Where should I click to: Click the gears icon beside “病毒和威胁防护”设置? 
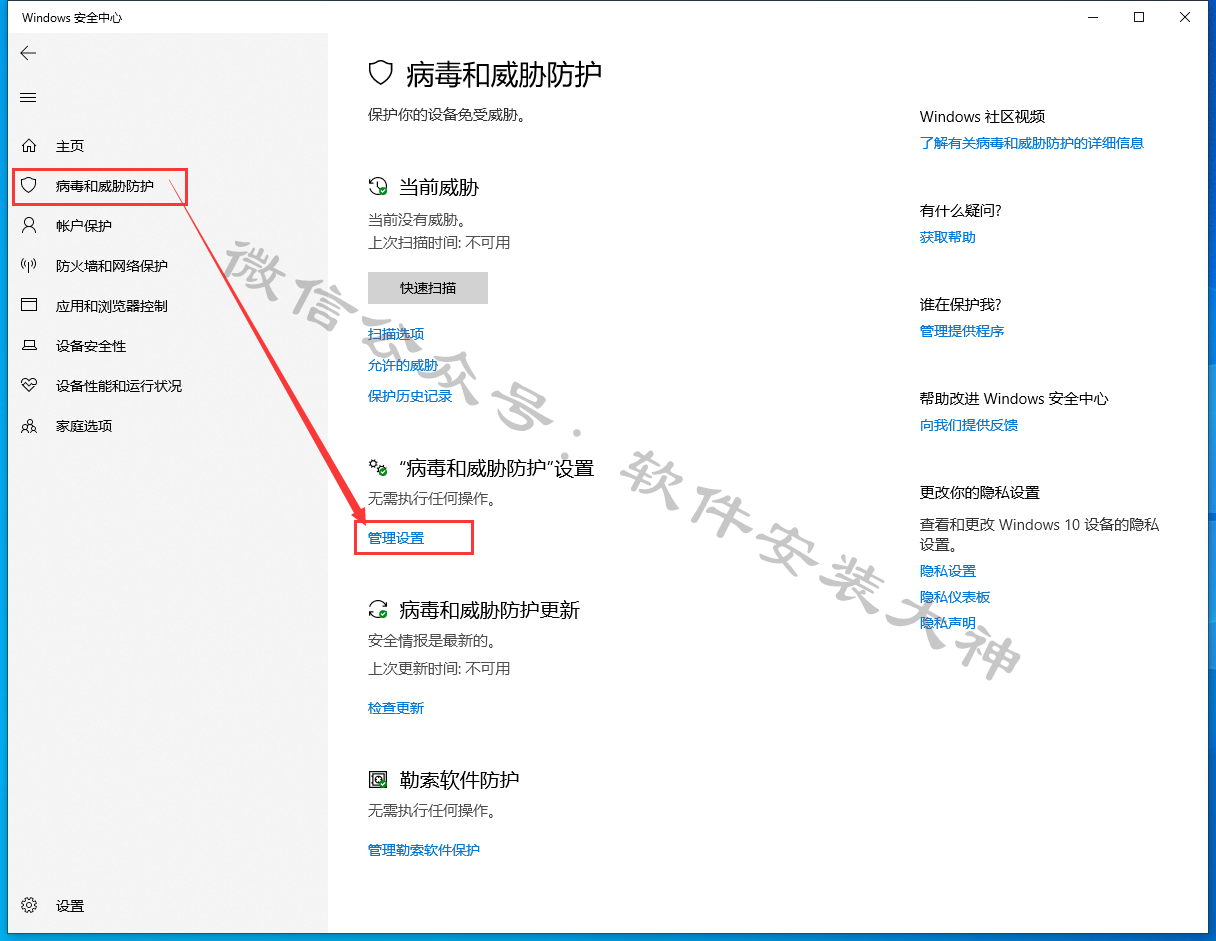(378, 467)
